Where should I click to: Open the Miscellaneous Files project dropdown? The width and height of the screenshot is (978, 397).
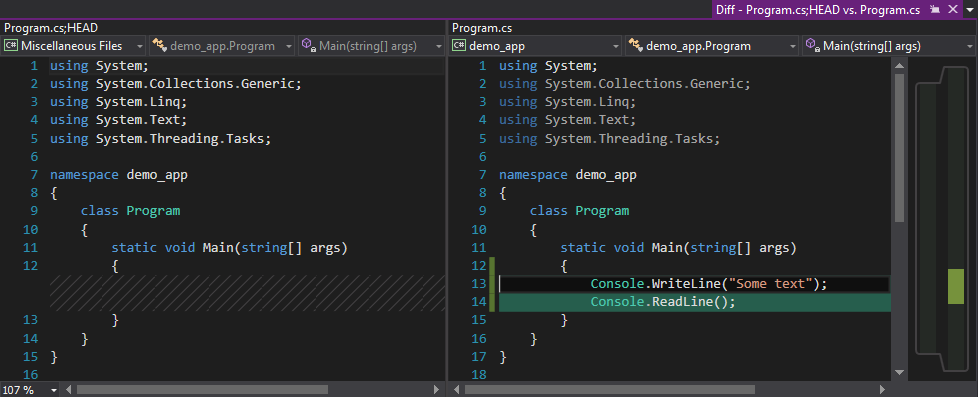pos(74,46)
